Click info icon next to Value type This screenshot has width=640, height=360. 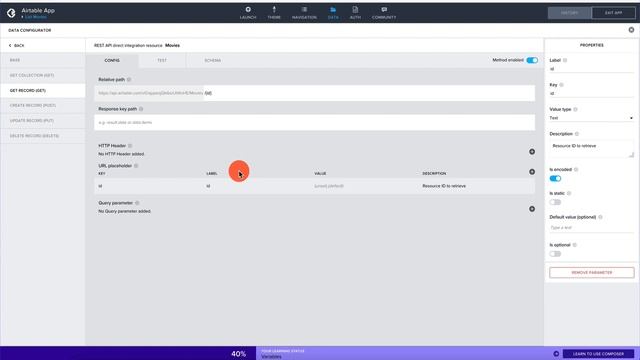575,109
